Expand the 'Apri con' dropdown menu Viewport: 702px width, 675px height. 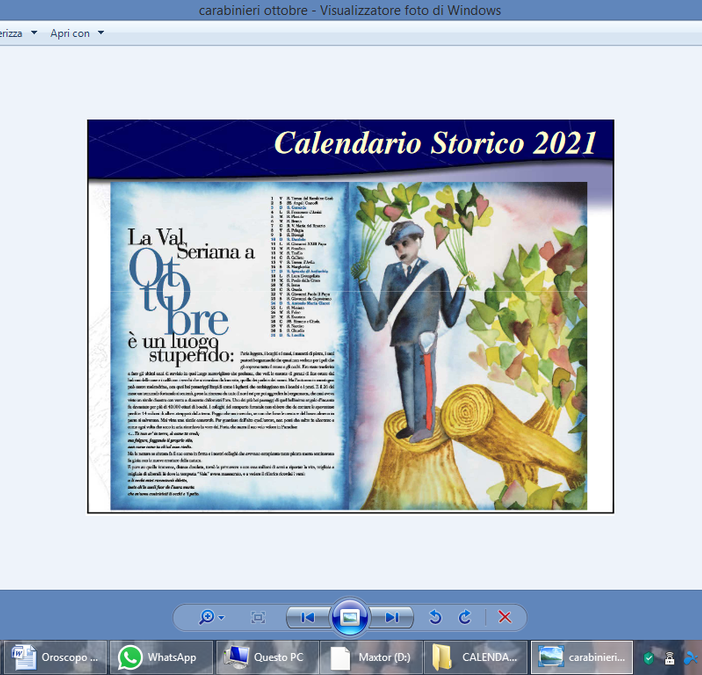(77, 33)
